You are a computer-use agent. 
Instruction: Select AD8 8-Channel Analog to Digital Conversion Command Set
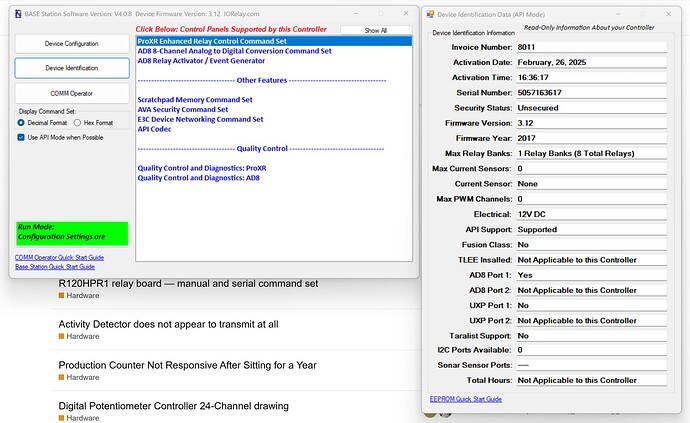coord(235,51)
